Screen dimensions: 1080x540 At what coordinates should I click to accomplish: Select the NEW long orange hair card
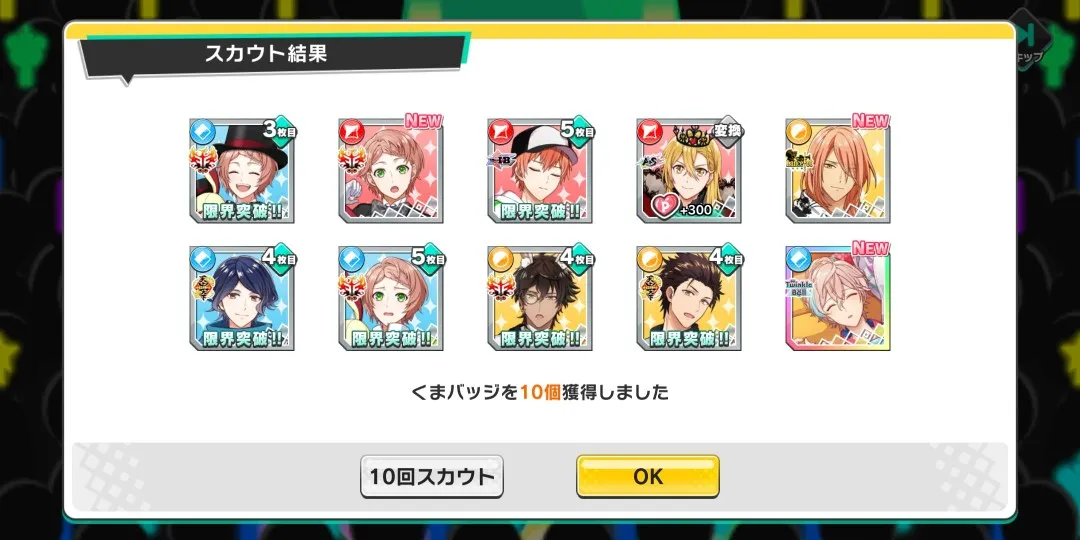click(838, 171)
